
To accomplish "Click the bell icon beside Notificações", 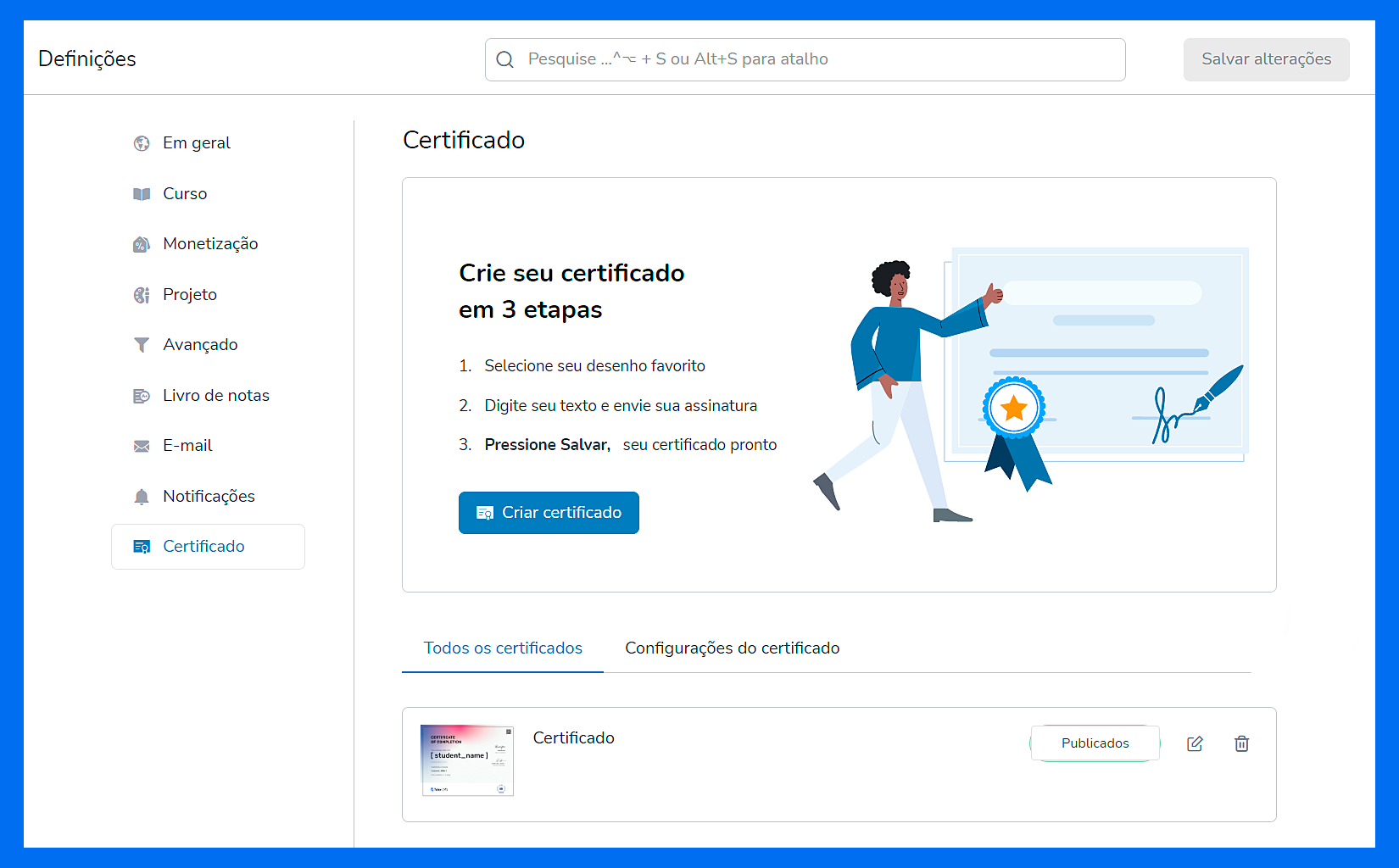I will pyautogui.click(x=142, y=497).
